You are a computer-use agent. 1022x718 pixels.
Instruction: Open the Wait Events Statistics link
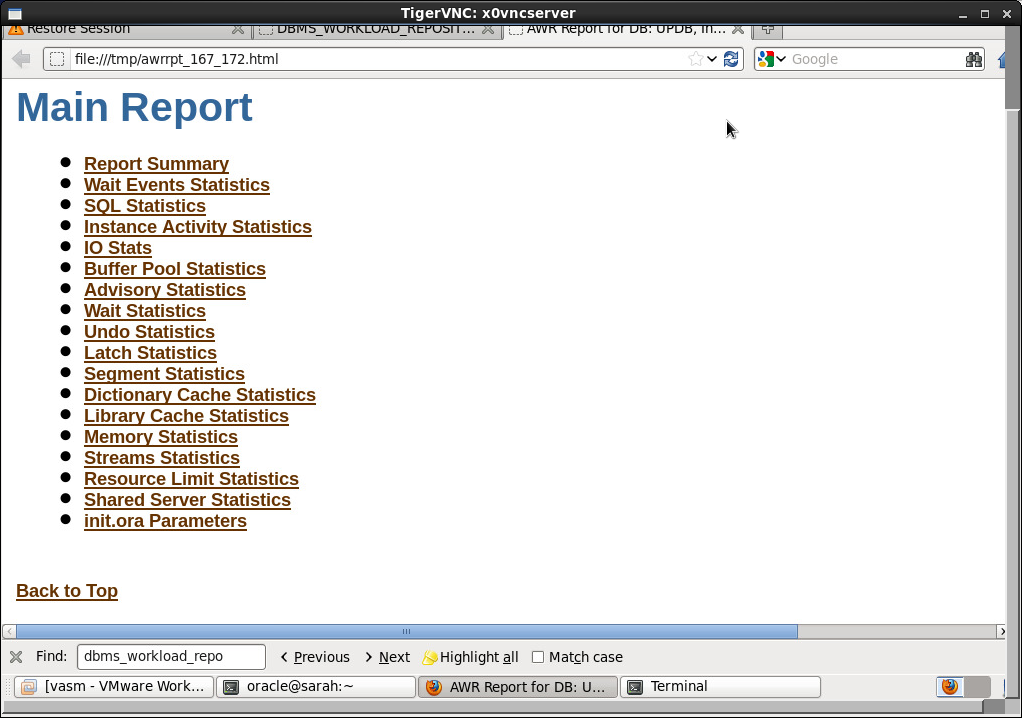pyautogui.click(x=177, y=185)
